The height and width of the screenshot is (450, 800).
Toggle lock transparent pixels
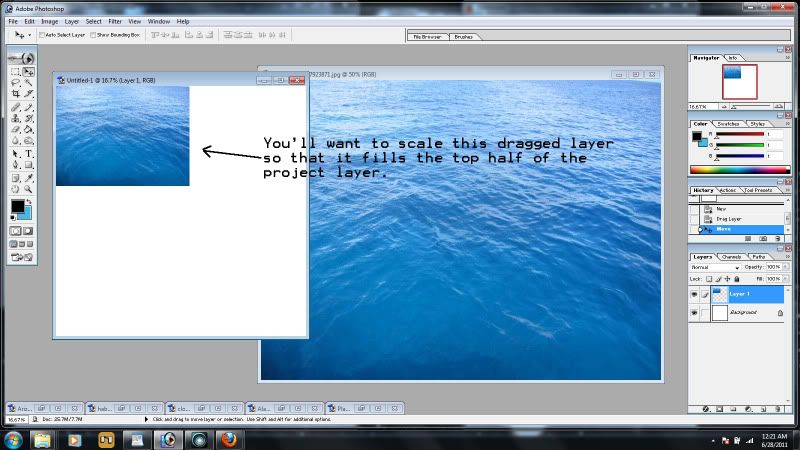[709, 279]
